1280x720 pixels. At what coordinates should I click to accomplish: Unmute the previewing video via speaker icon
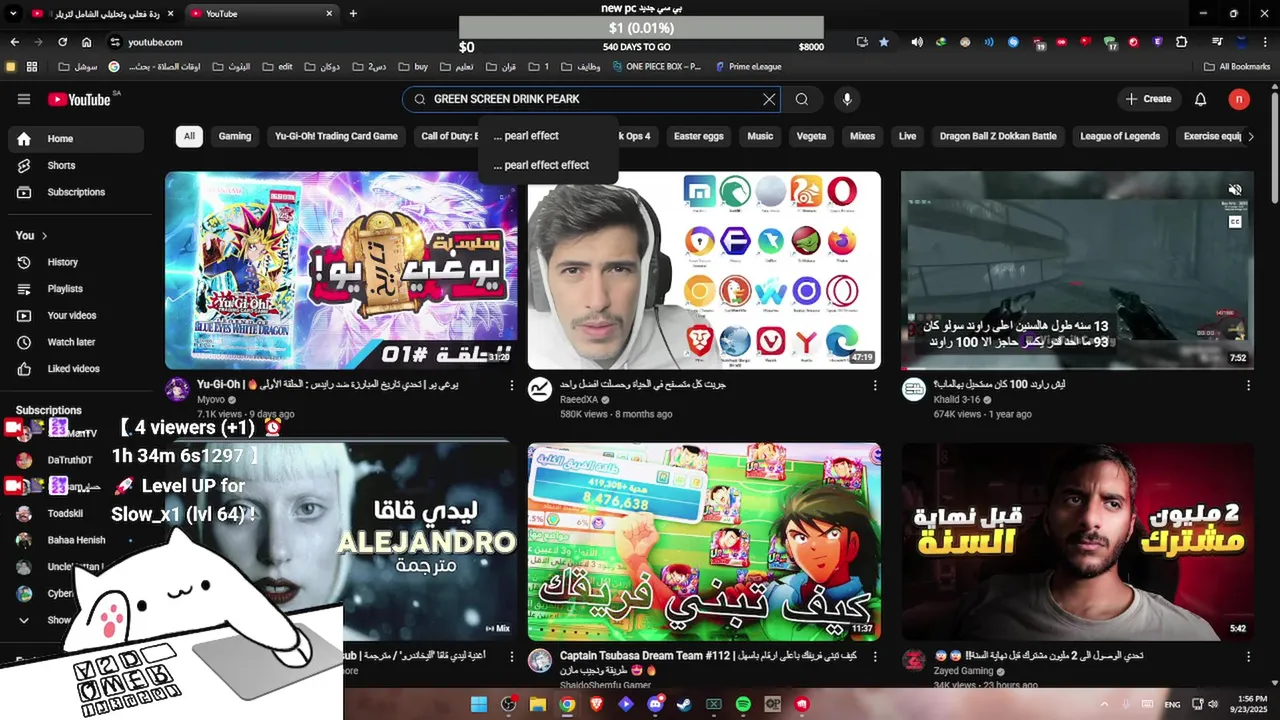tap(1235, 190)
